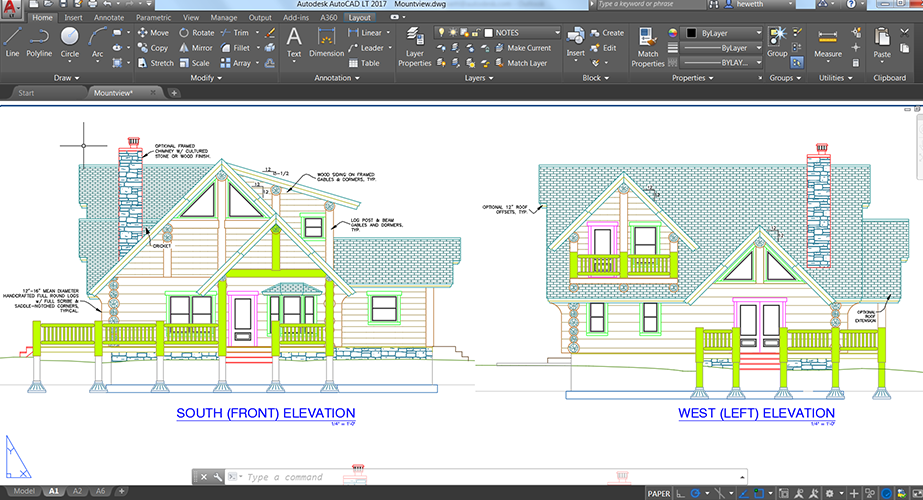Select the Circle tool
Image resolution: width=923 pixels, height=500 pixels.
(x=69, y=42)
